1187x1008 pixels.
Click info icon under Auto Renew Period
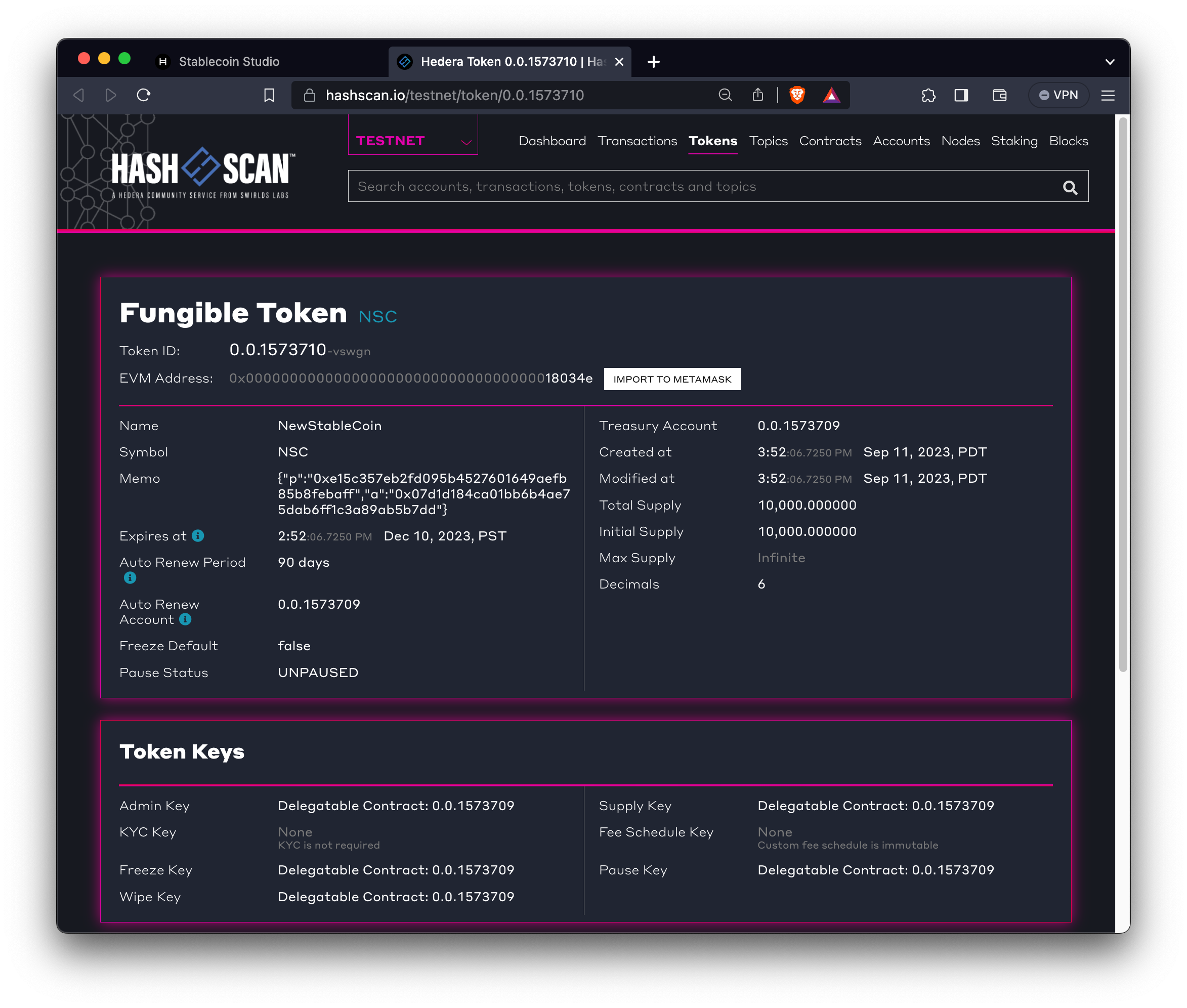pos(130,578)
